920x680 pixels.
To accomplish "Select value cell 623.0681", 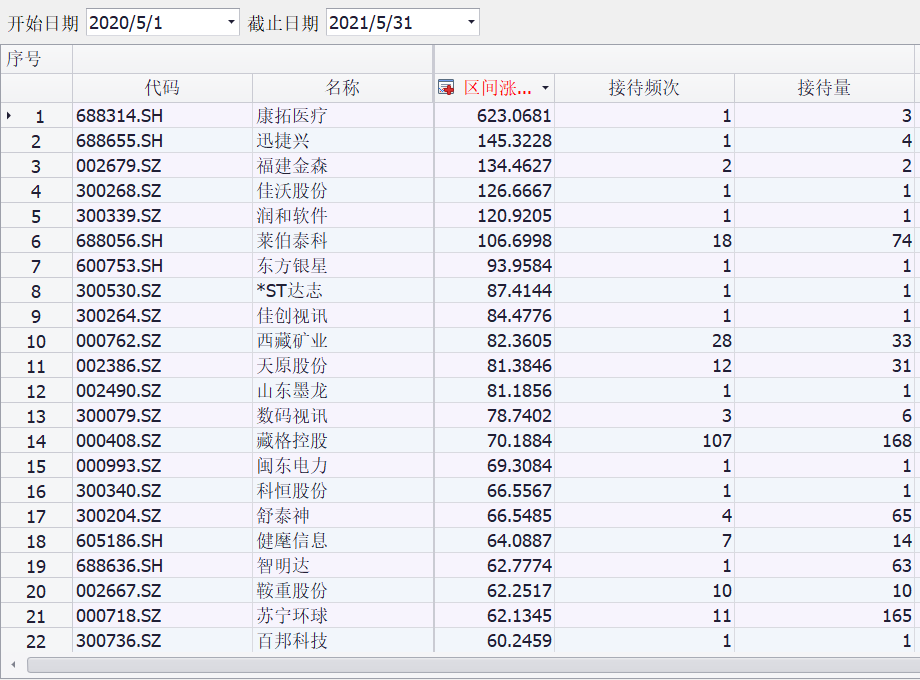I will coord(494,116).
